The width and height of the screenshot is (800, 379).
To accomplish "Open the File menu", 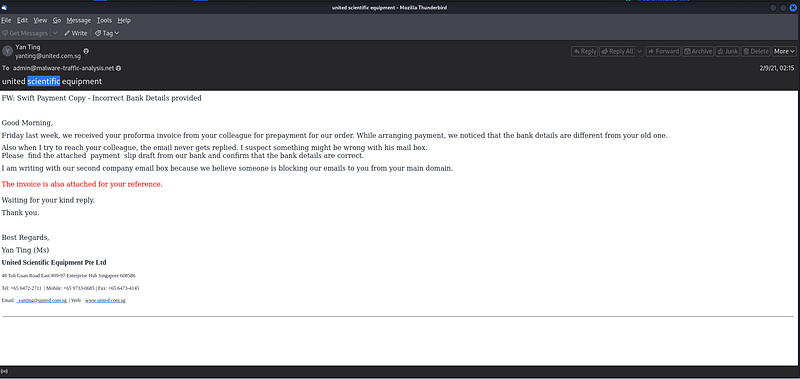I will (6, 20).
